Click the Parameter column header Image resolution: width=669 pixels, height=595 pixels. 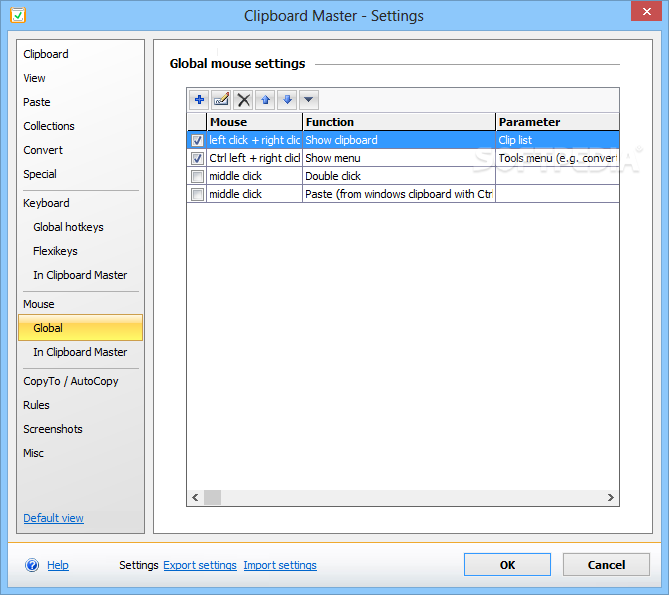pos(558,122)
